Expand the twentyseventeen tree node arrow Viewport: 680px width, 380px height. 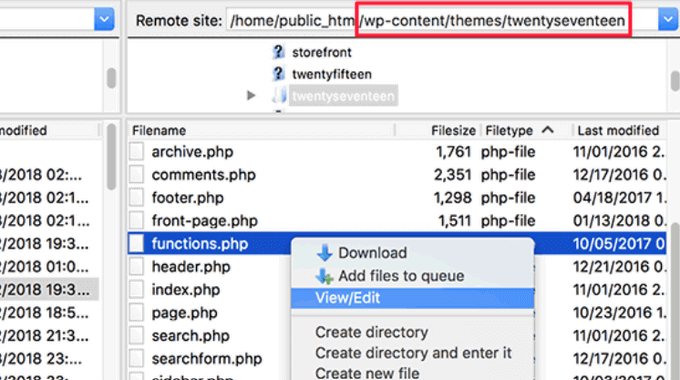point(251,95)
